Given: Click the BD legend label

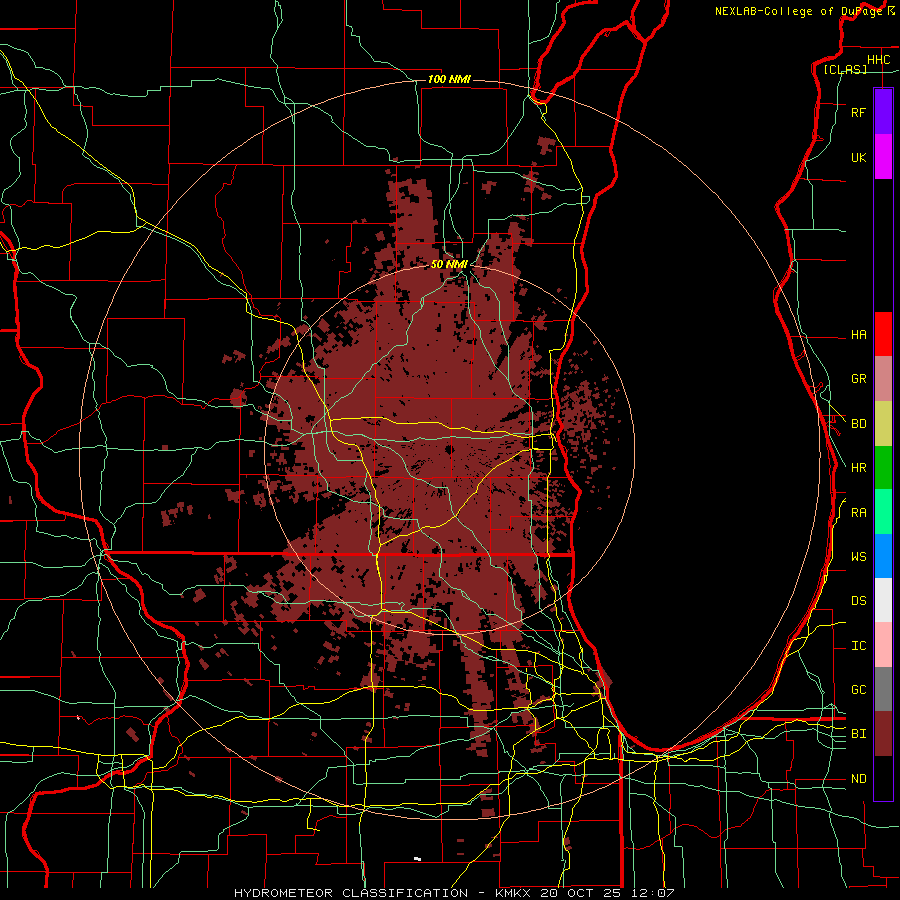Looking at the screenshot, I should pos(858,424).
